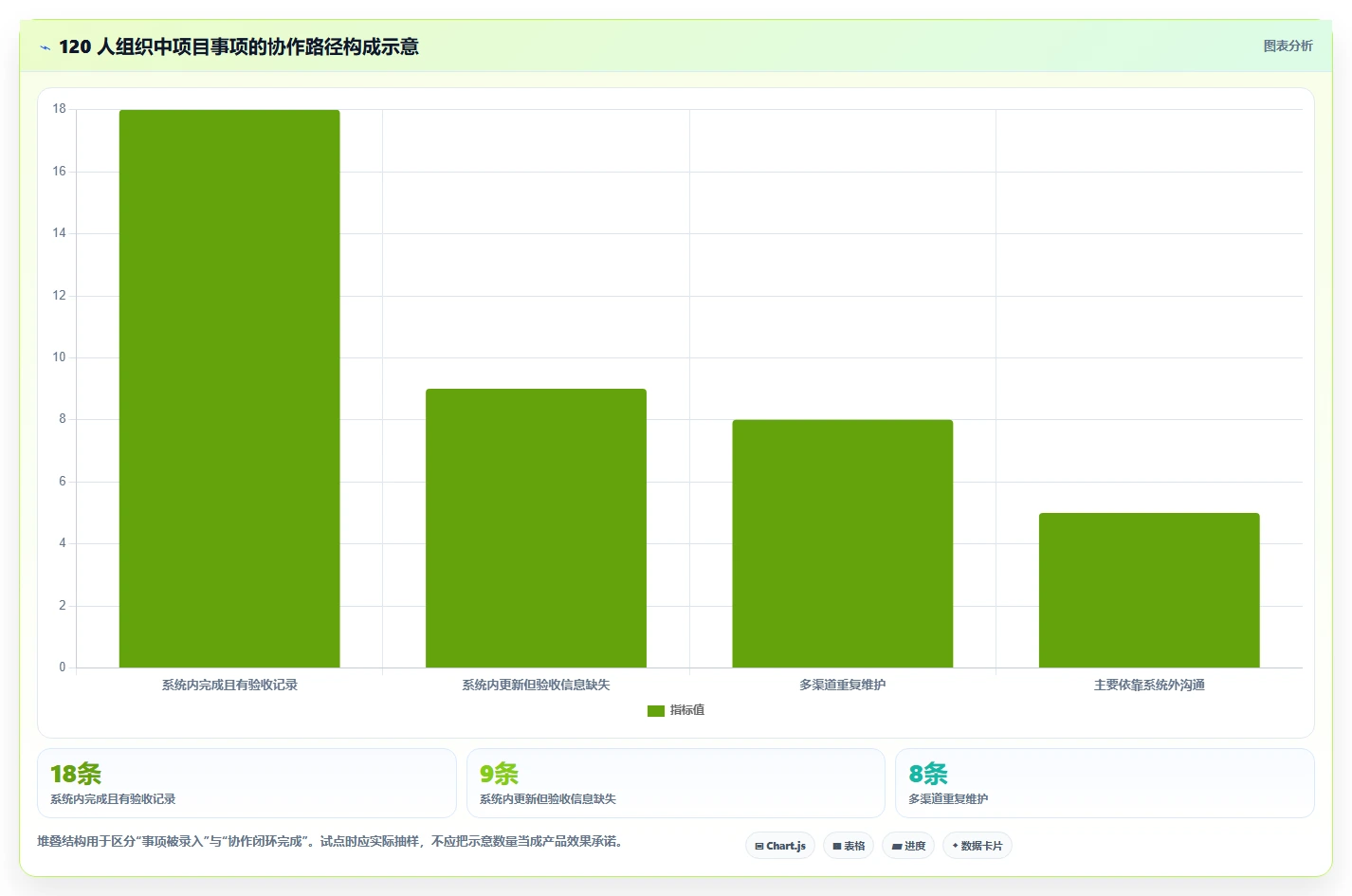The height and width of the screenshot is (896, 1352).
Task: Click the 系统内完成且有验收记录 bar
Action: [x=229, y=389]
